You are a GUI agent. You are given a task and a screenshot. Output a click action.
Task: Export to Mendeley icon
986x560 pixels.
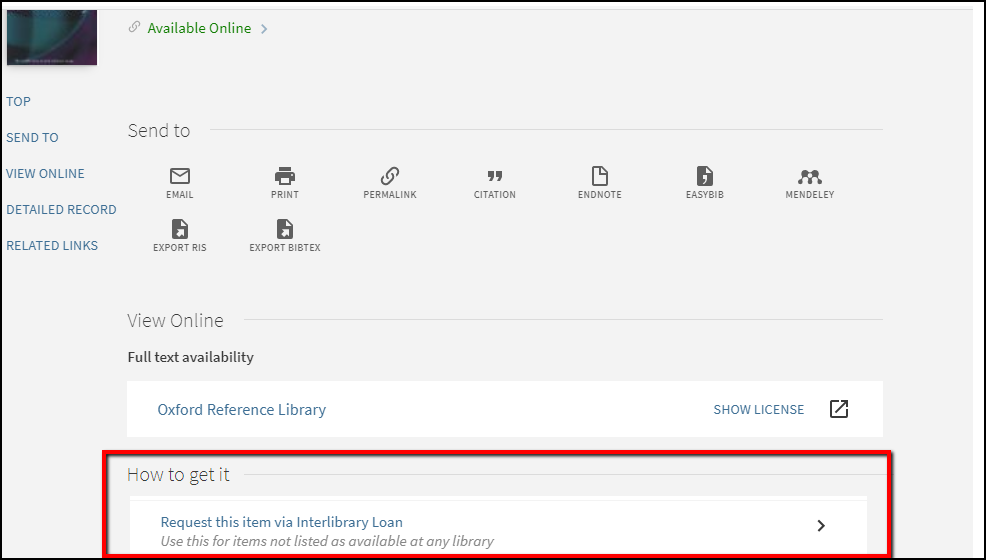pos(809,177)
